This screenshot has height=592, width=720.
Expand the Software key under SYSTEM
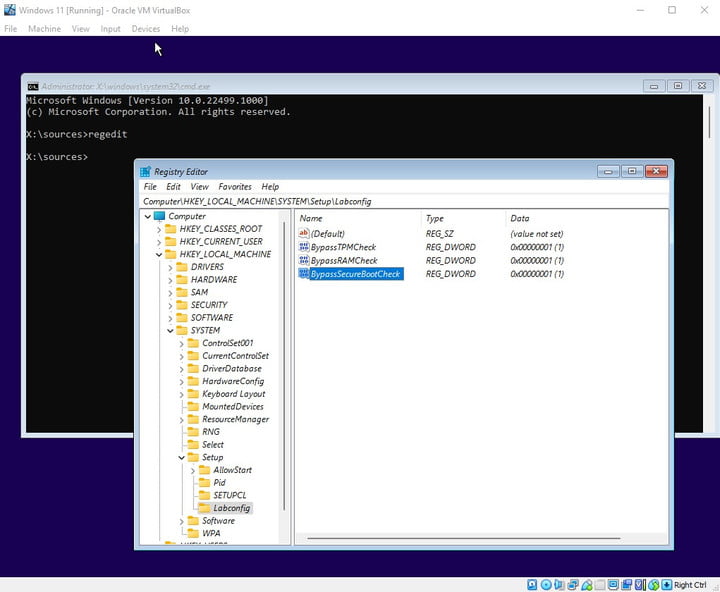pyautogui.click(x=181, y=521)
